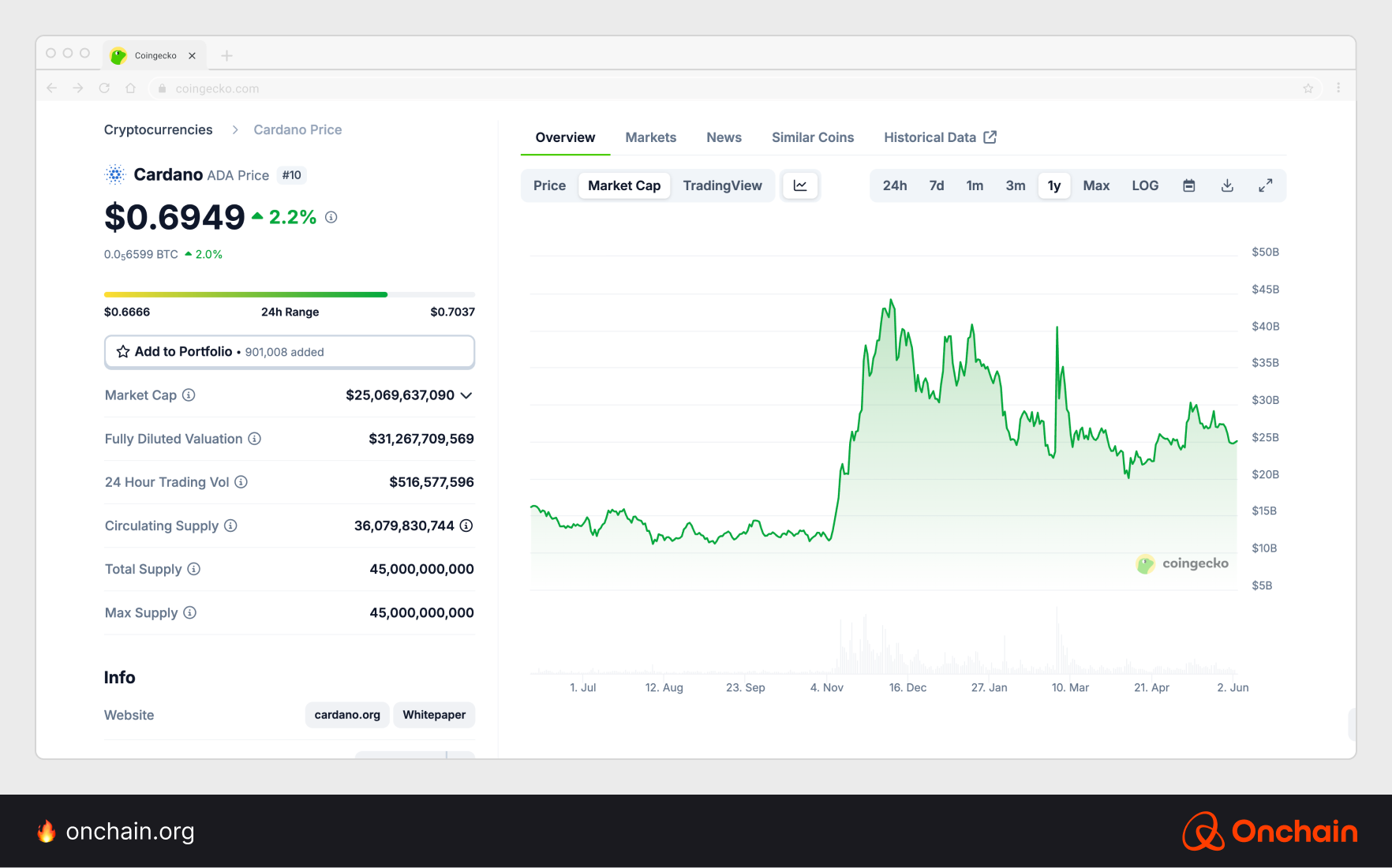Click info icon after 36,079,830,744 value

pyautogui.click(x=466, y=526)
